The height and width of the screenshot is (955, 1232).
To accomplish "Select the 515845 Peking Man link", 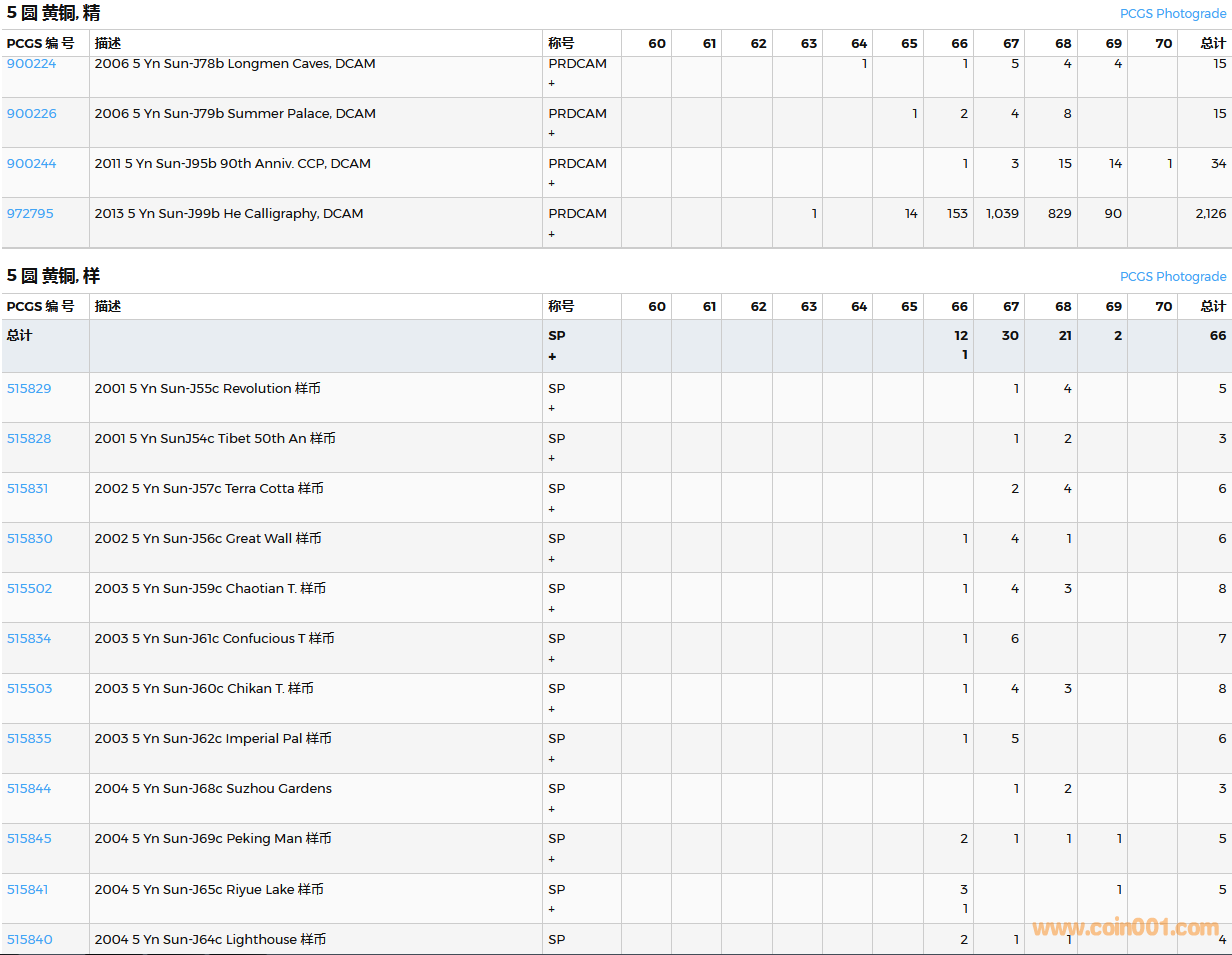I will pyautogui.click(x=29, y=839).
